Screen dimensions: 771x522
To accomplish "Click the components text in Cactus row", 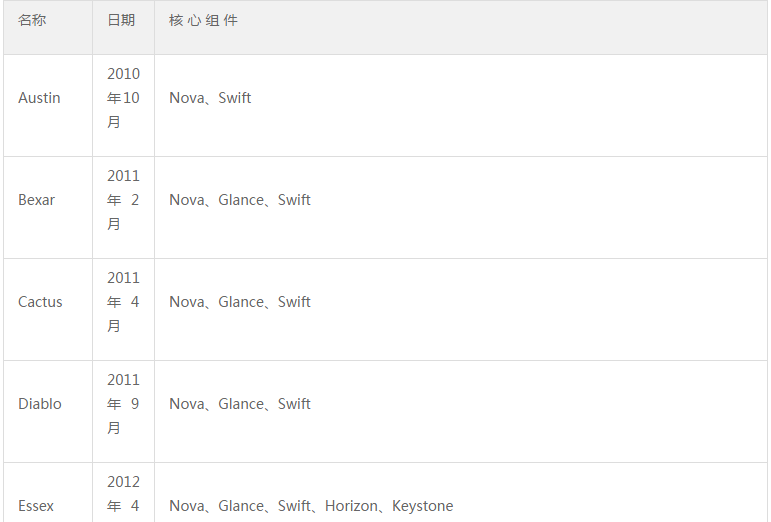I will pos(240,302).
